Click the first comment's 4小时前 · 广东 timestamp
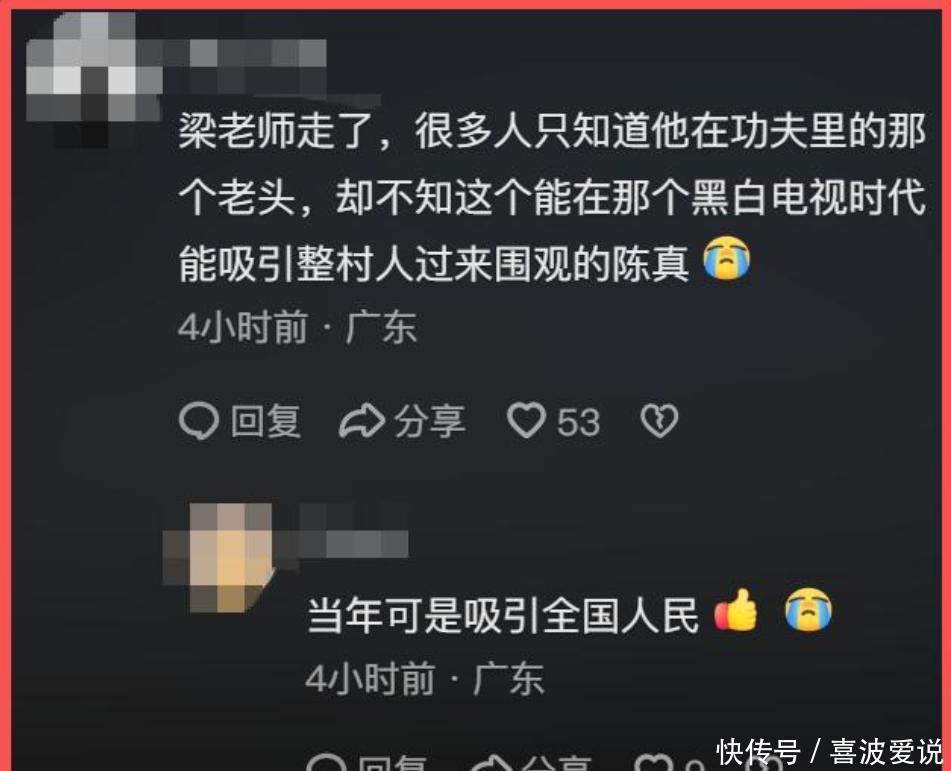 tap(298, 328)
